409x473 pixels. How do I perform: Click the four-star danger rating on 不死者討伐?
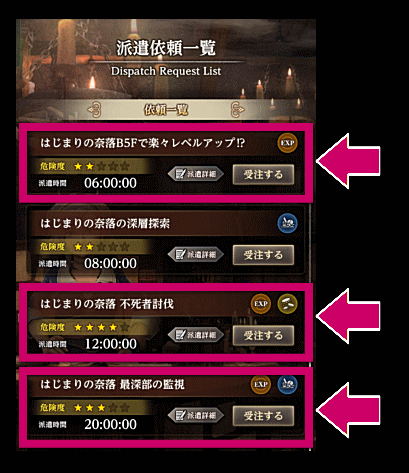coord(101,327)
